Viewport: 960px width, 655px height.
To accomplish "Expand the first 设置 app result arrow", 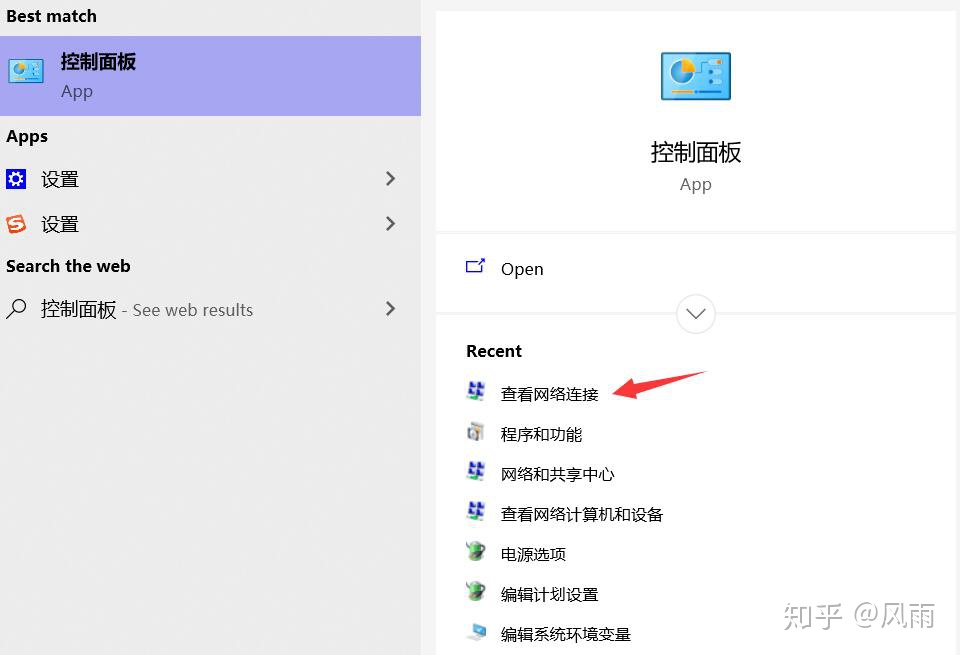I will (391, 179).
